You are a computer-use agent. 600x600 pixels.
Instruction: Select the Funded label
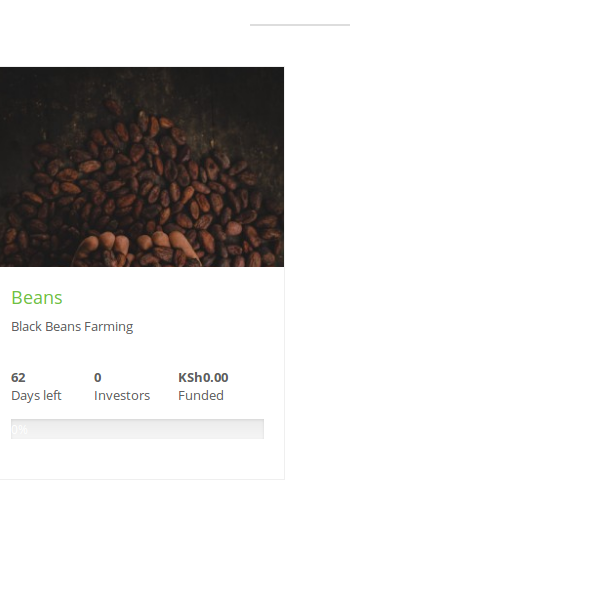point(201,395)
